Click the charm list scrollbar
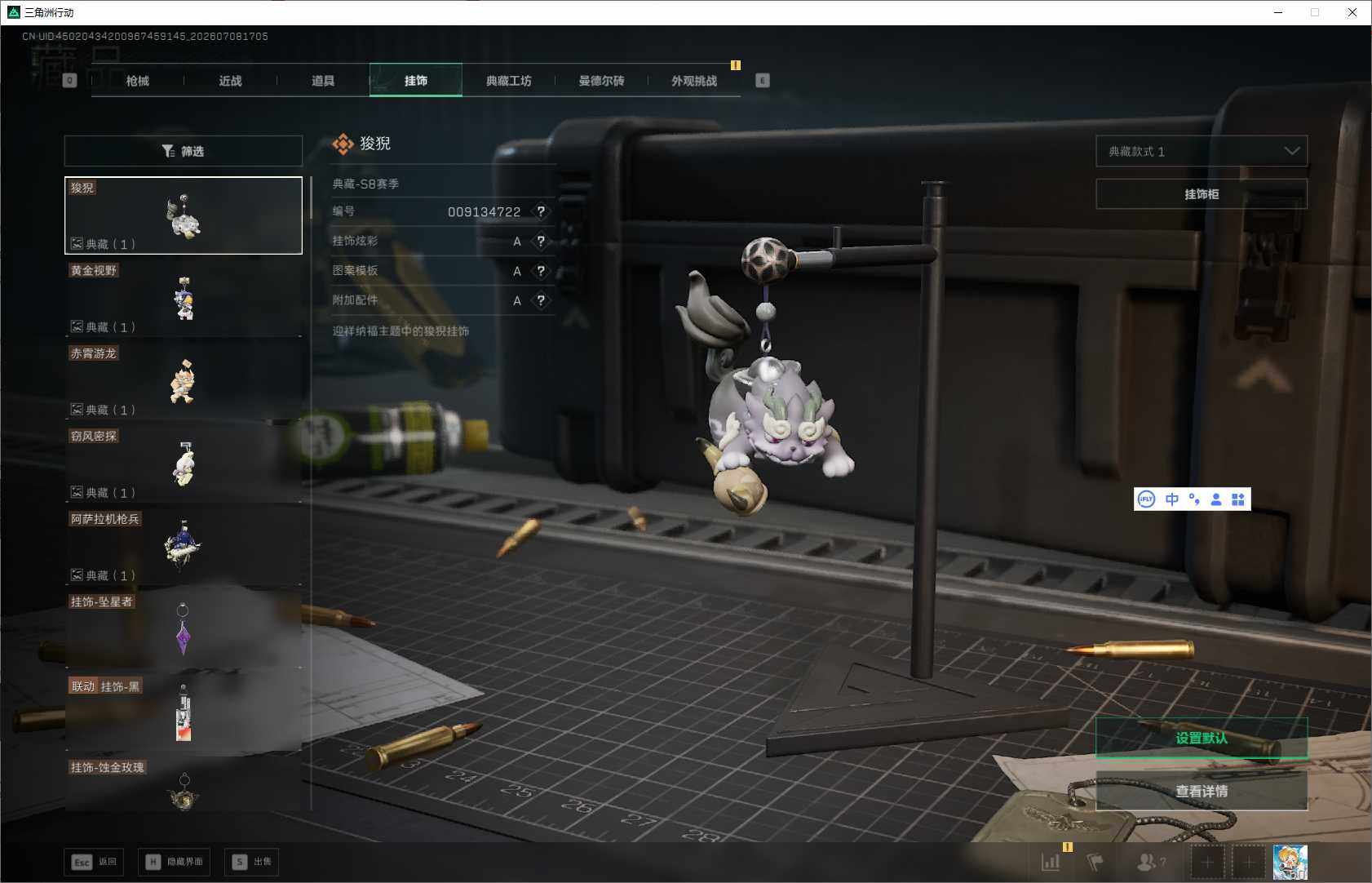 (311, 198)
